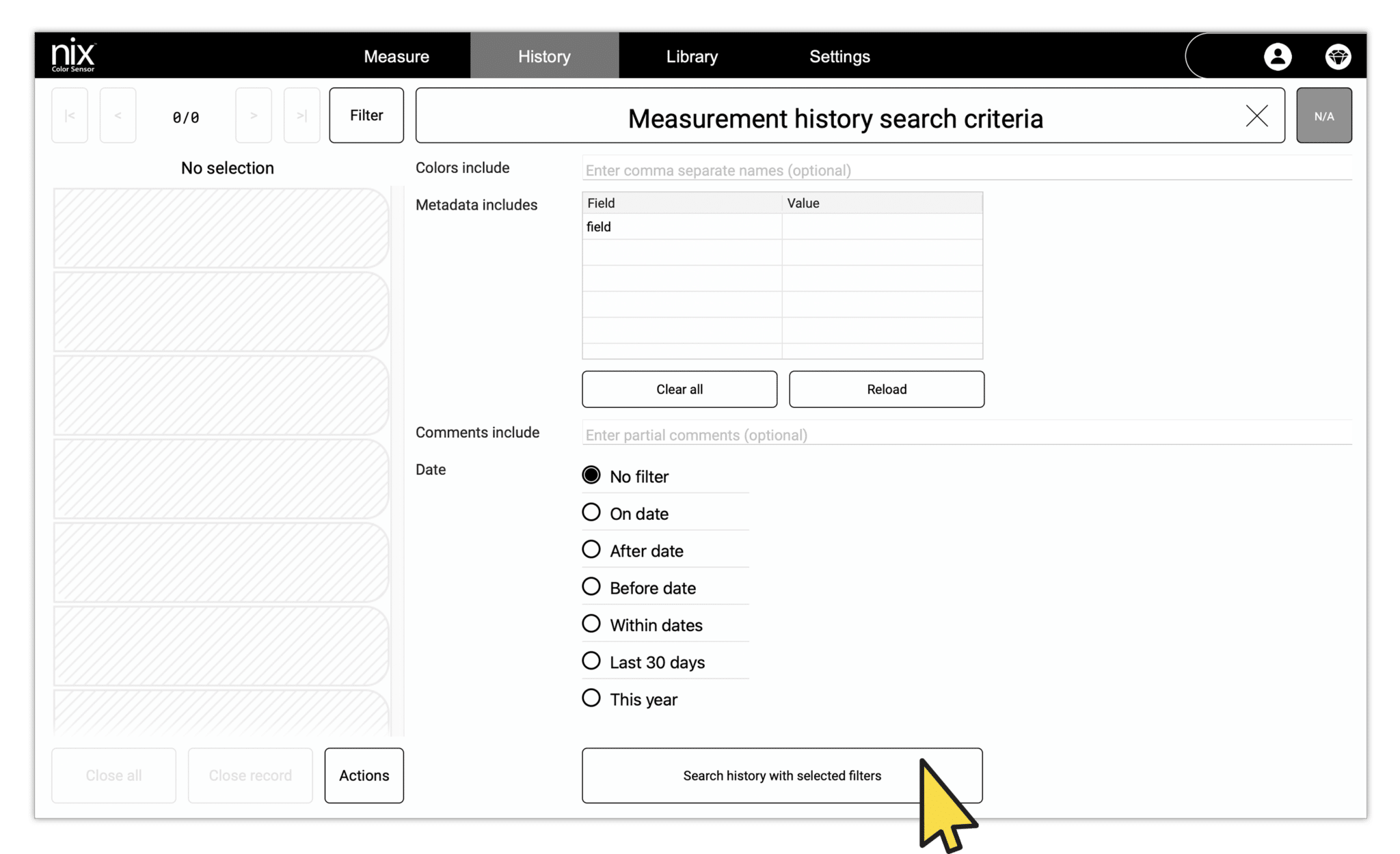The width and height of the screenshot is (1400, 854).
Task: Open the Actions menu button
Action: pyautogui.click(x=364, y=775)
